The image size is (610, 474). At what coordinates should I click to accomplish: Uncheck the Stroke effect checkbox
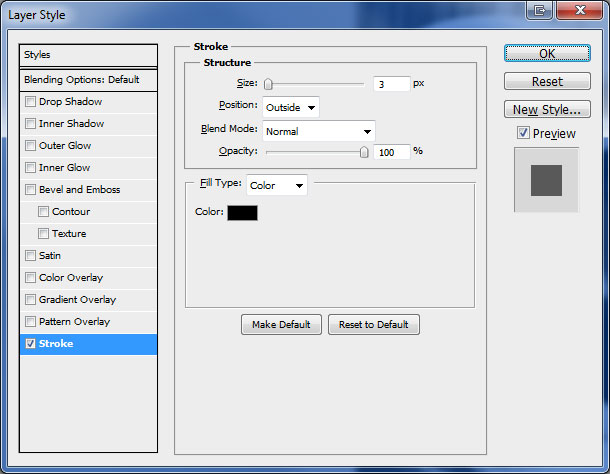[x=31, y=344]
